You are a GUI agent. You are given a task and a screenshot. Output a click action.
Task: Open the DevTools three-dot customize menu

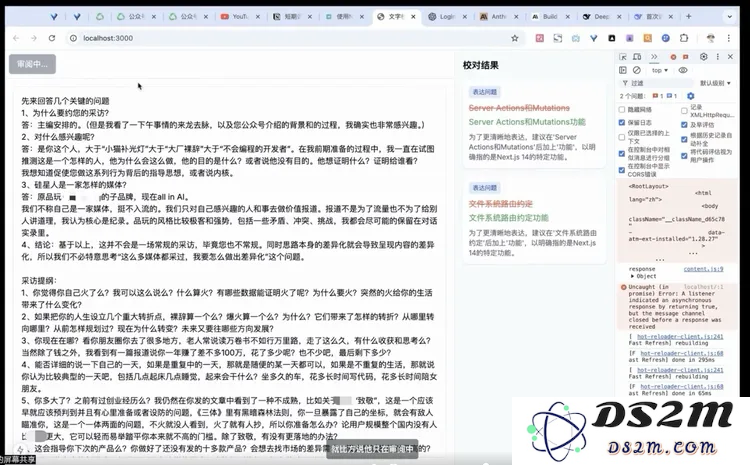[x=717, y=56]
